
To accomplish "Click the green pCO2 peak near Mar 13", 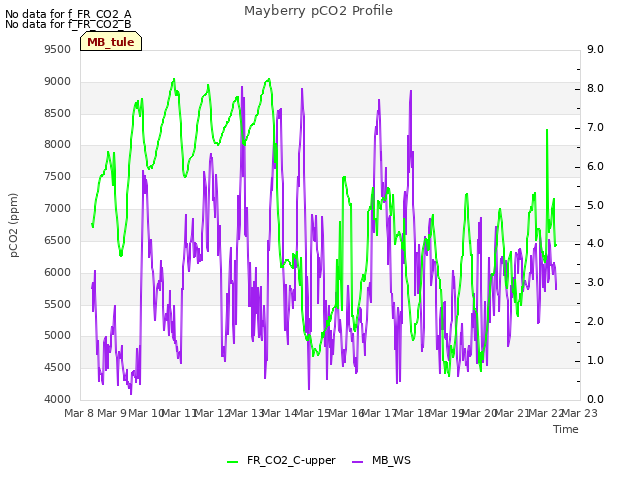I will (269, 79).
